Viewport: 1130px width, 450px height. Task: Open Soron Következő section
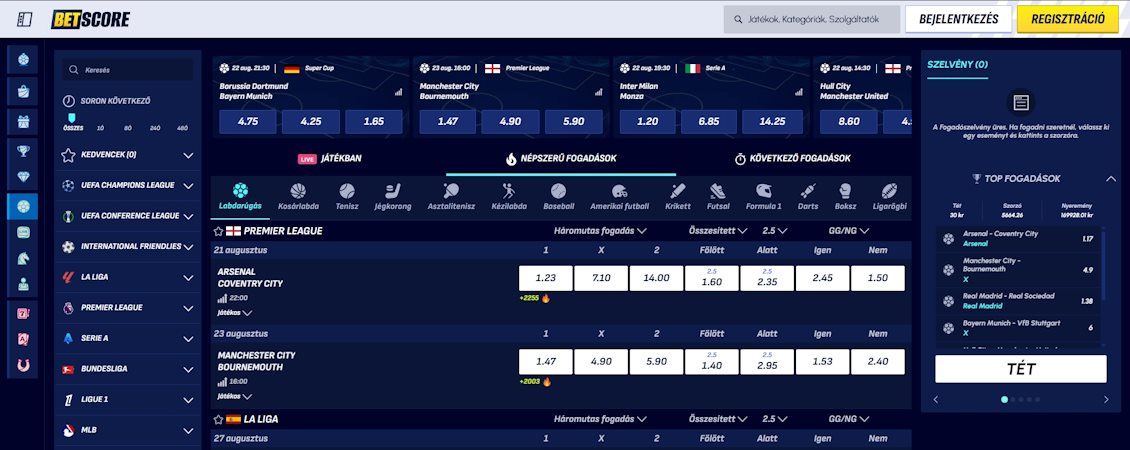point(107,102)
